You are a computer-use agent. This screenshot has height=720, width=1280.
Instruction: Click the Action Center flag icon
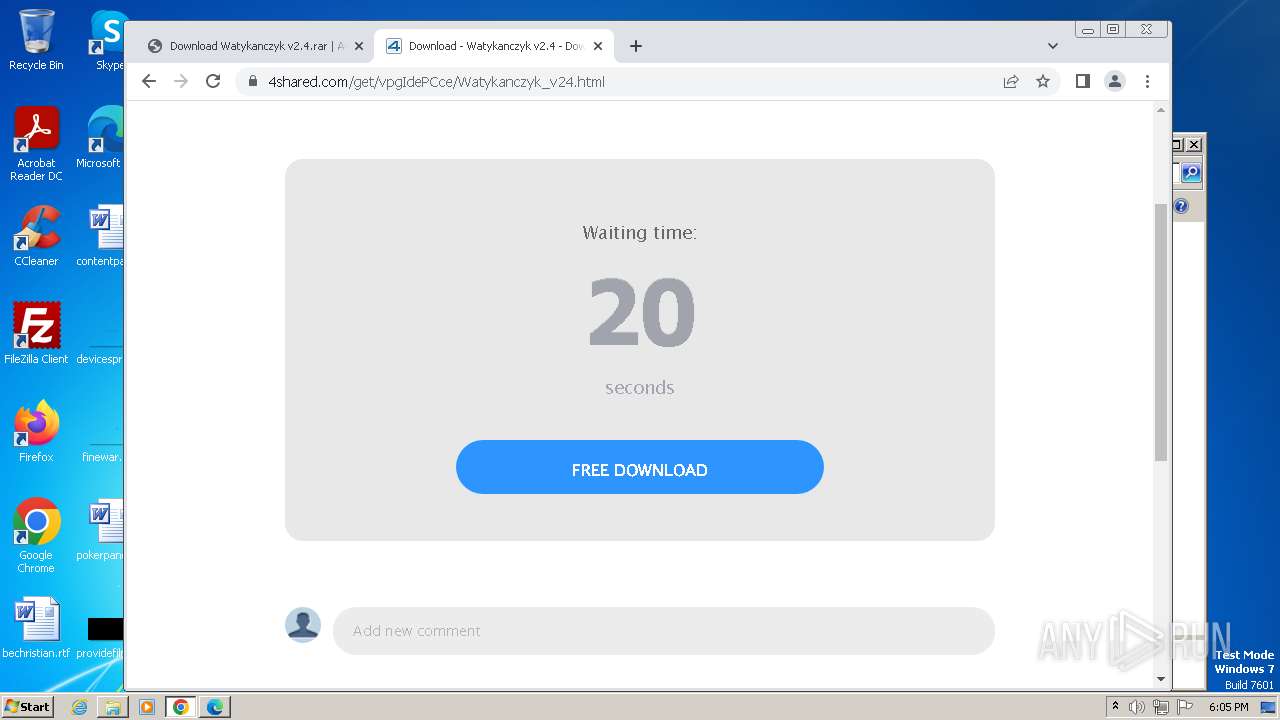(1185, 707)
